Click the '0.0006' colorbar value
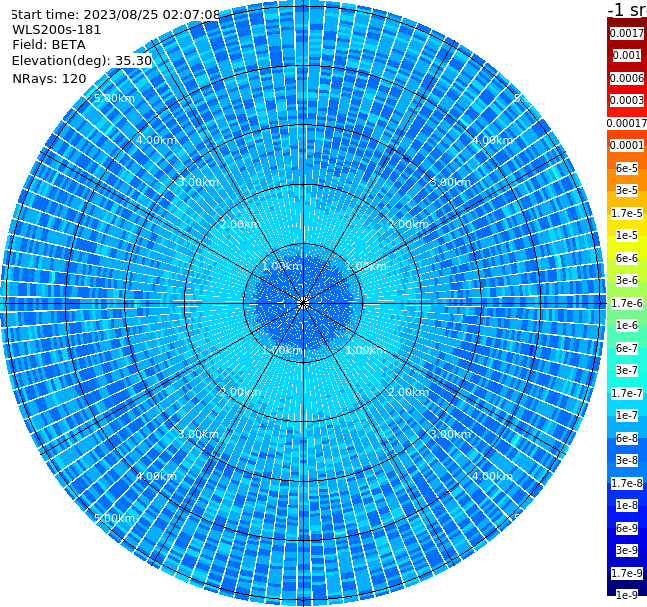The width and height of the screenshot is (647, 607). [627, 78]
